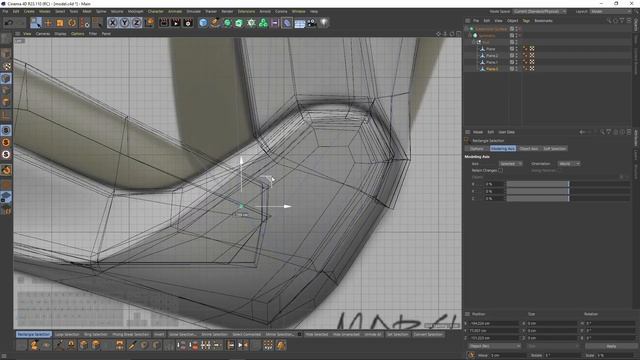
Task: Open the Layout dropdown at top right
Action: click(611, 11)
